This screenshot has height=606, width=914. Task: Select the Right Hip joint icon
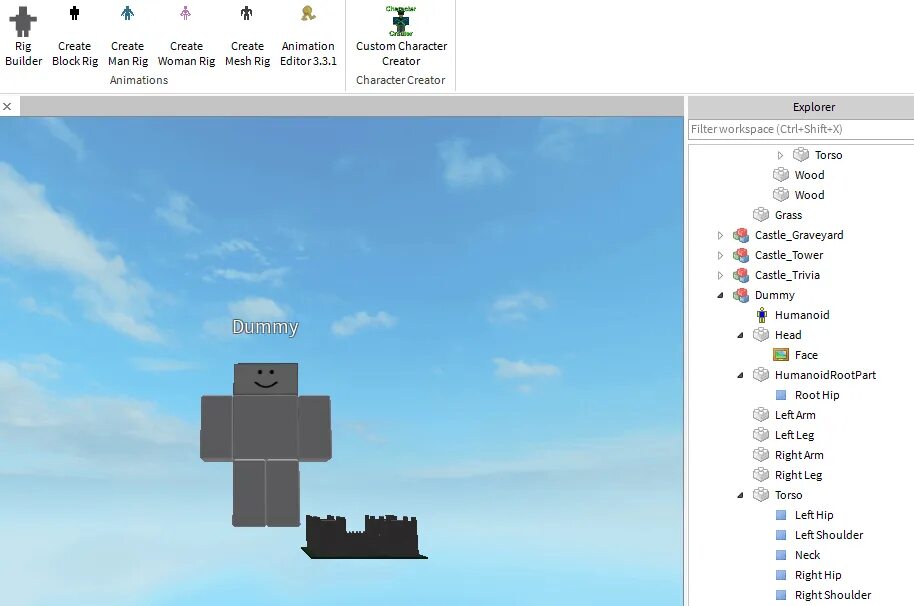781,575
